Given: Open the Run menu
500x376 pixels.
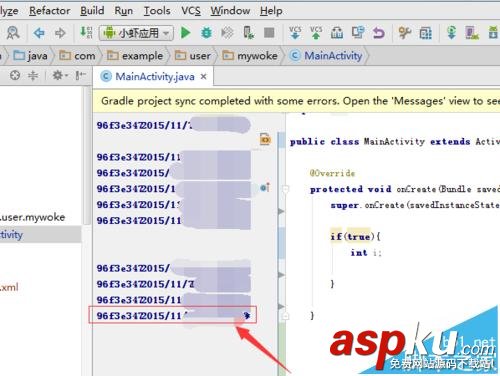Looking at the screenshot, I should pos(123,11).
